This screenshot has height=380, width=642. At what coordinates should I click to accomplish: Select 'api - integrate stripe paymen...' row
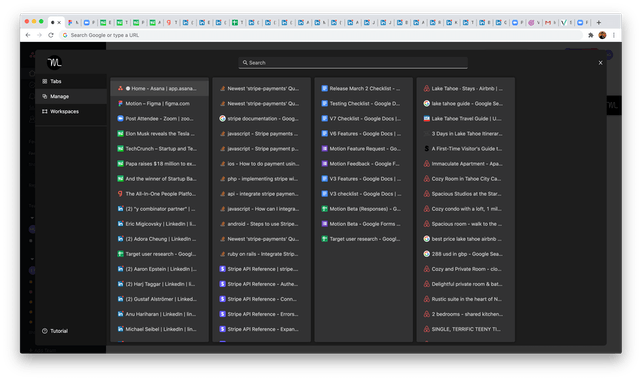261,194
